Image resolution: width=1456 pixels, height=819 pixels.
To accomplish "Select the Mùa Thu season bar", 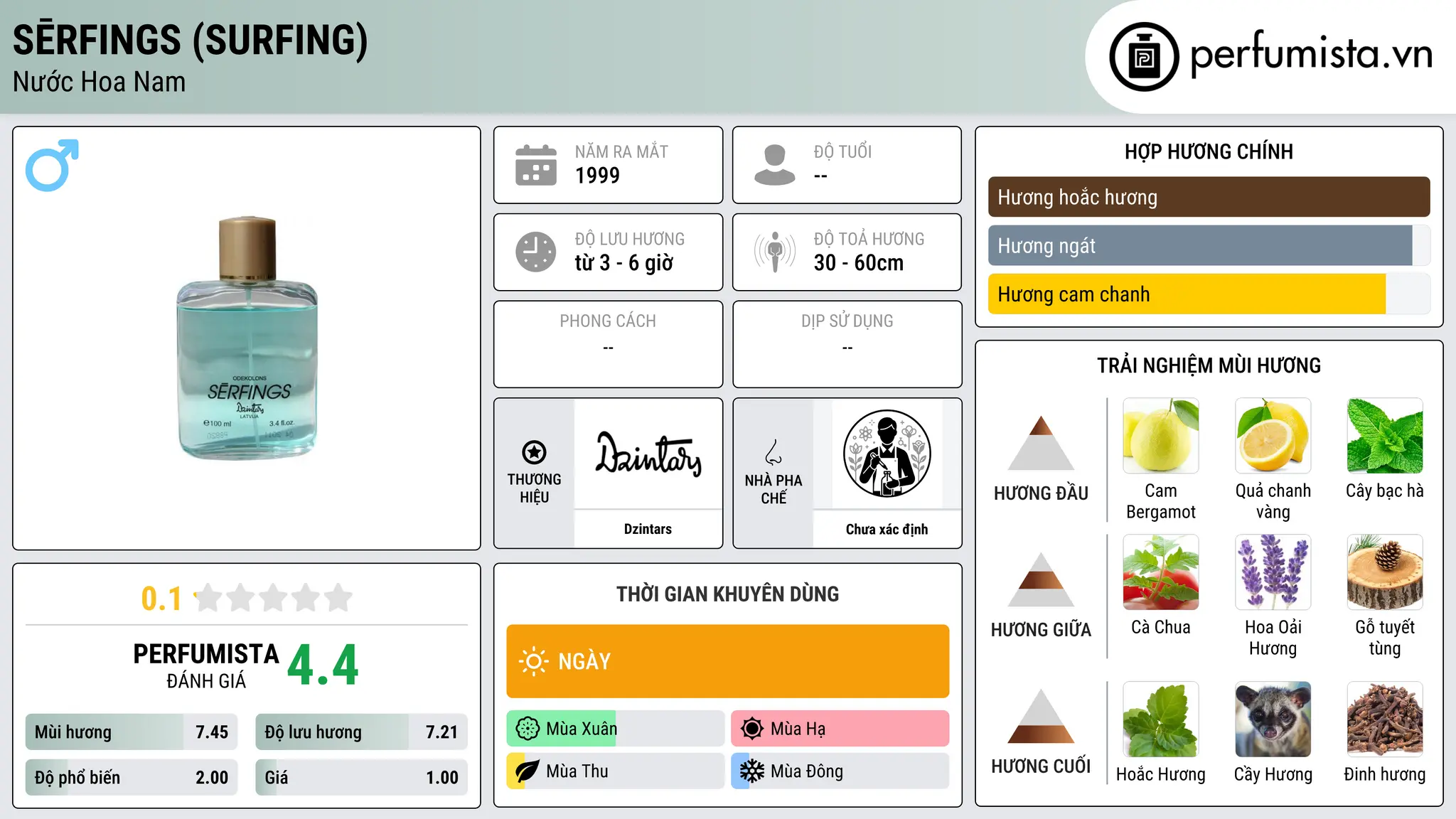I will pos(615,771).
